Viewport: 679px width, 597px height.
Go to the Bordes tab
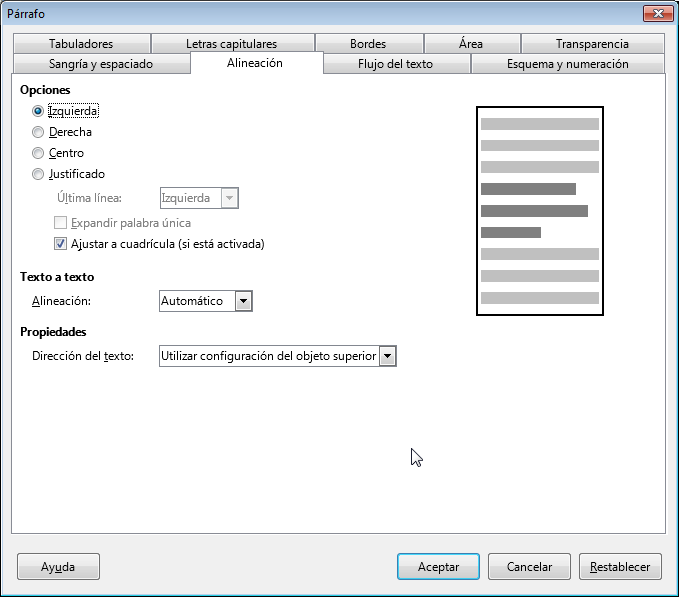point(368,44)
